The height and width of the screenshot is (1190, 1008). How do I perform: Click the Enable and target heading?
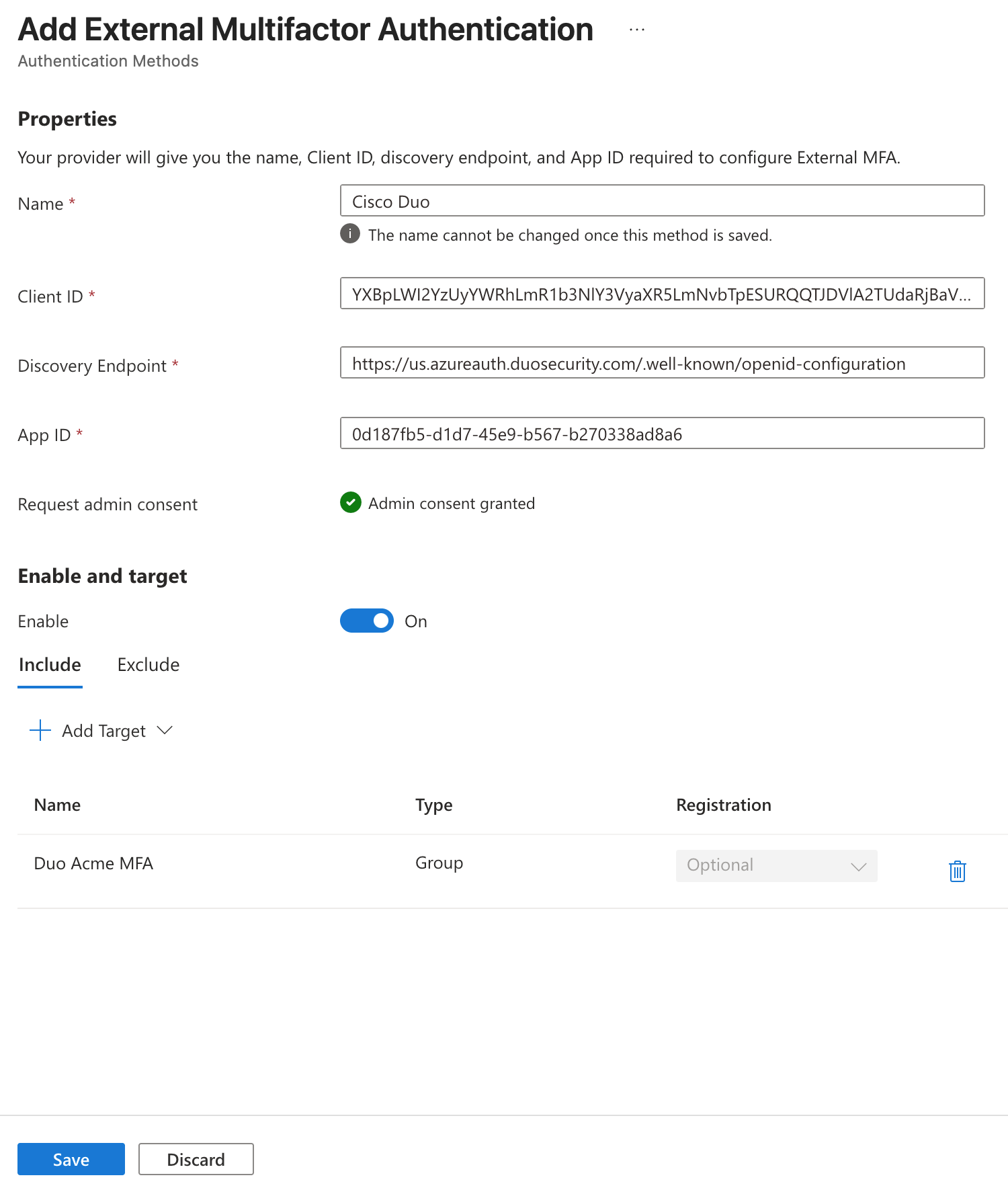102,576
